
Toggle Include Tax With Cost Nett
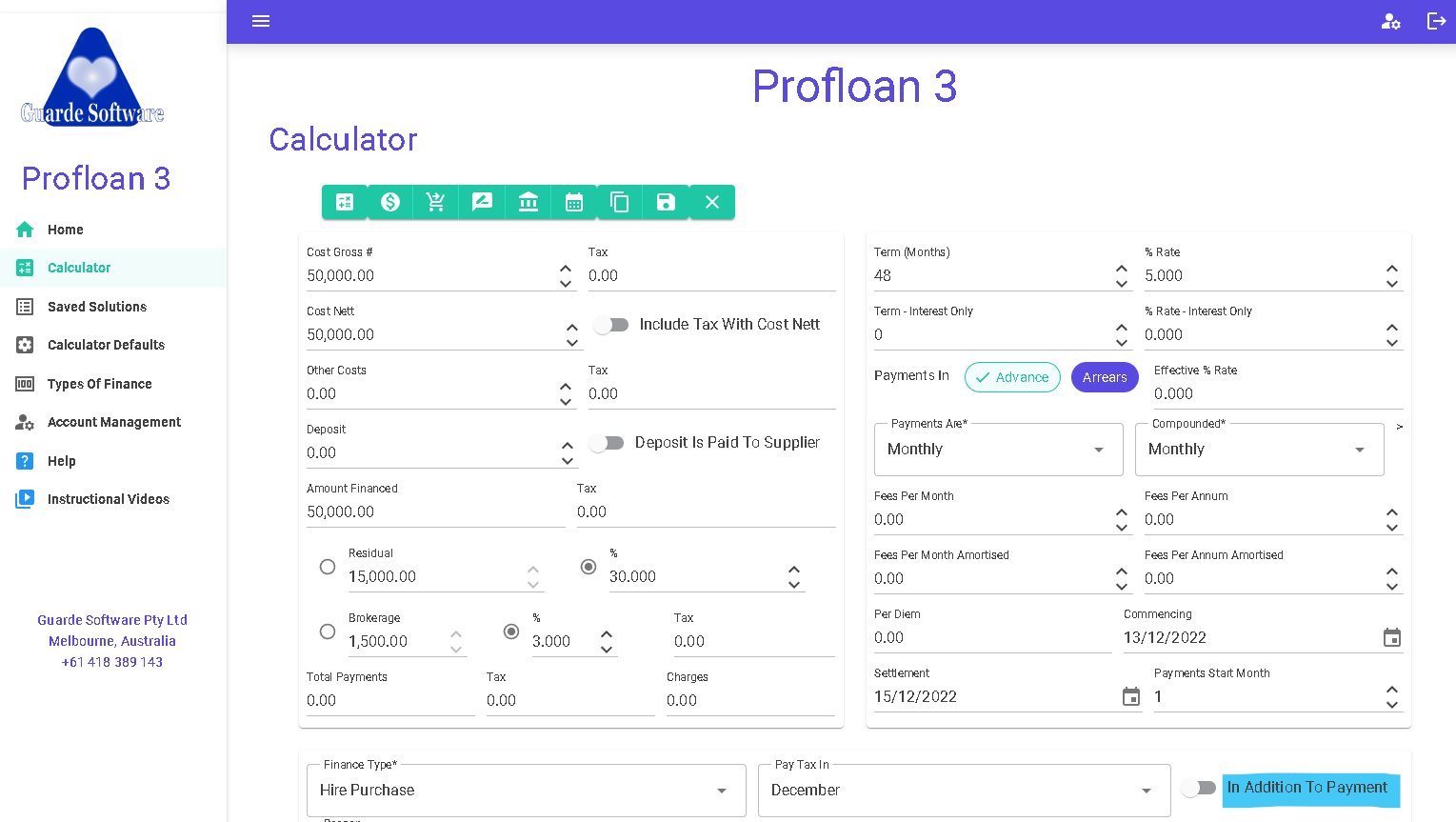611,325
